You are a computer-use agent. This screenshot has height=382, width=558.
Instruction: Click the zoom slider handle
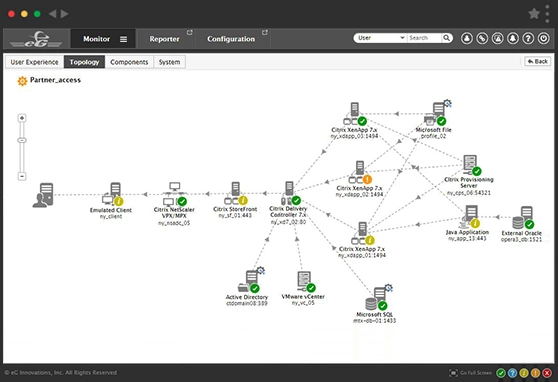[22, 140]
